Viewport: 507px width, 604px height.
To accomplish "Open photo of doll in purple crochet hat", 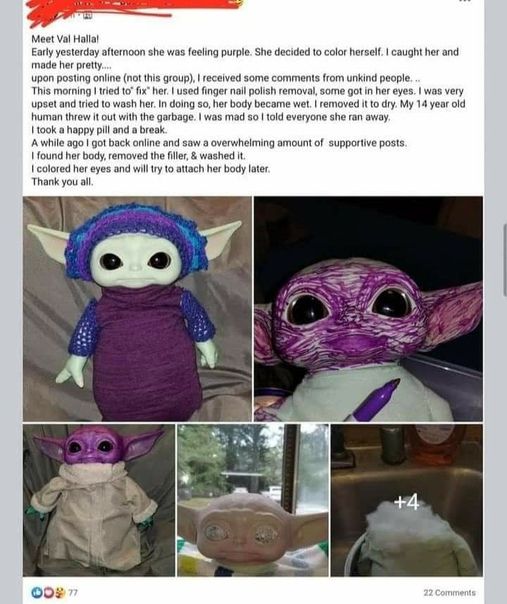I will click(137, 309).
